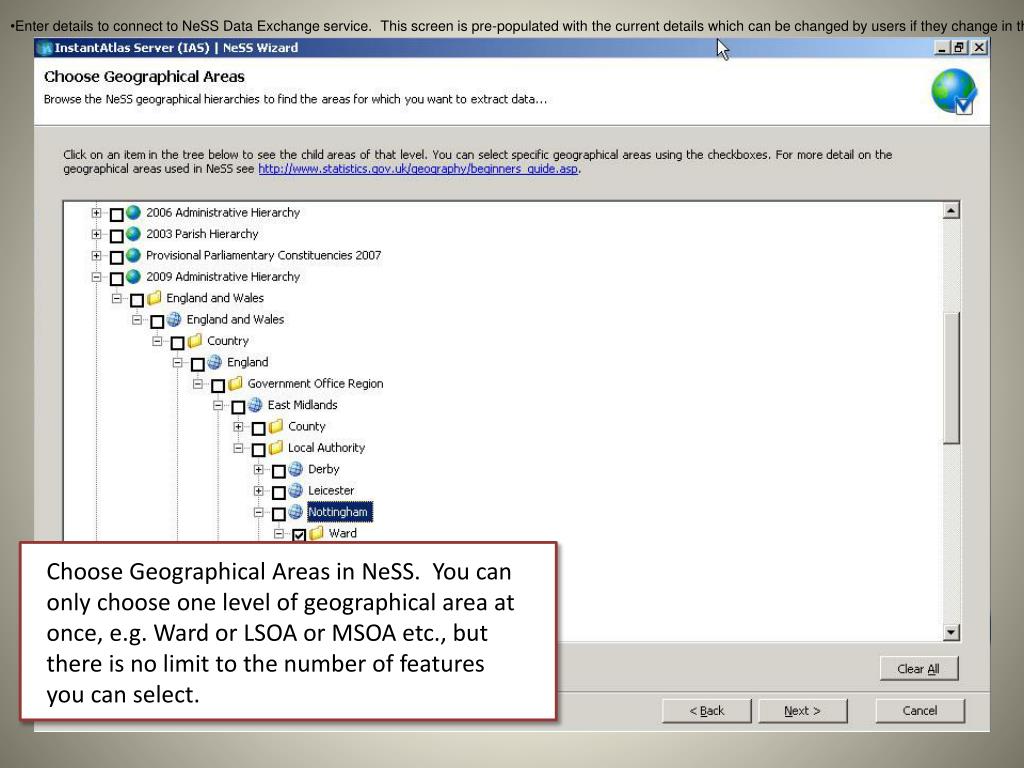Click the wizard globe checkmark logo

[953, 92]
